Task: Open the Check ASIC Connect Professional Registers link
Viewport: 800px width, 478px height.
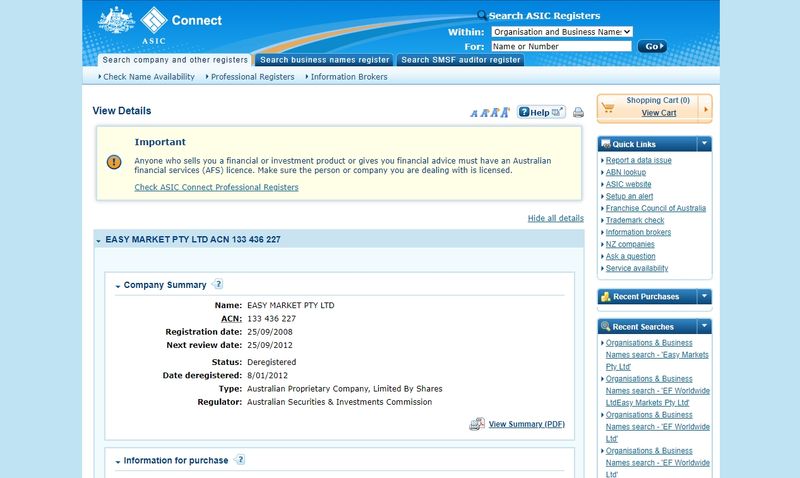Action: click(x=216, y=187)
